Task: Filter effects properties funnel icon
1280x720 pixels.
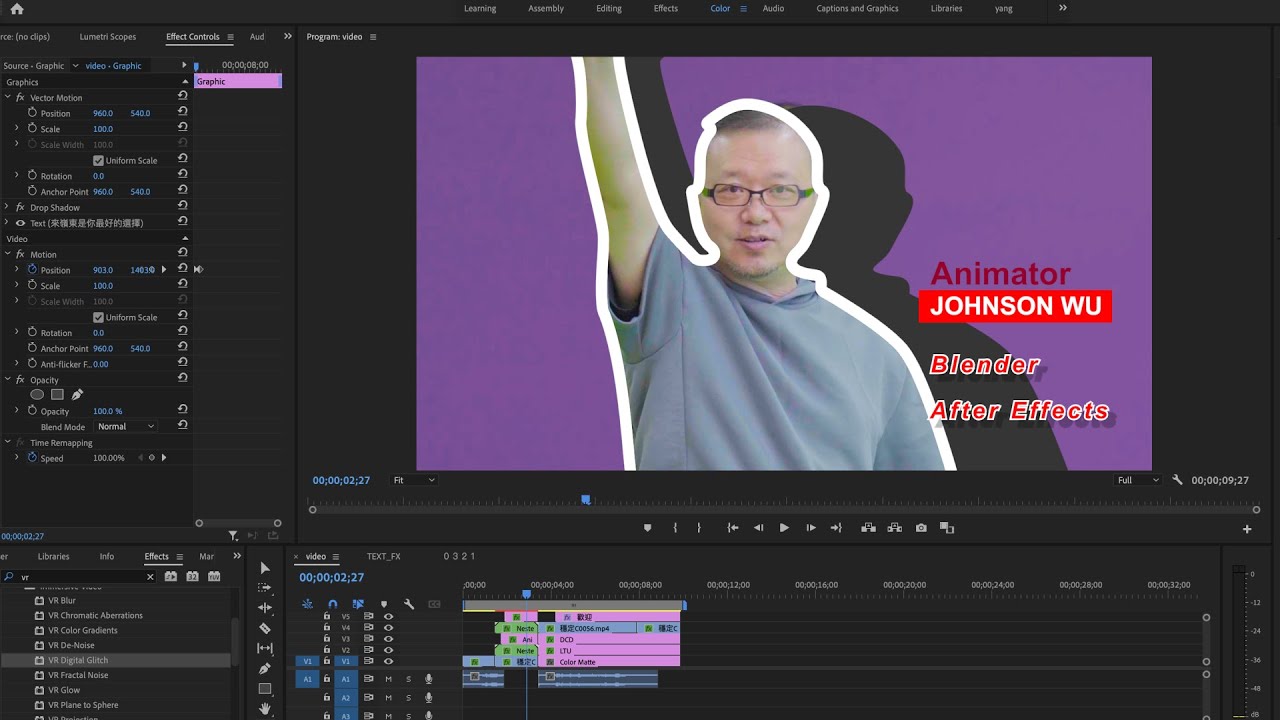Action: 233,536
